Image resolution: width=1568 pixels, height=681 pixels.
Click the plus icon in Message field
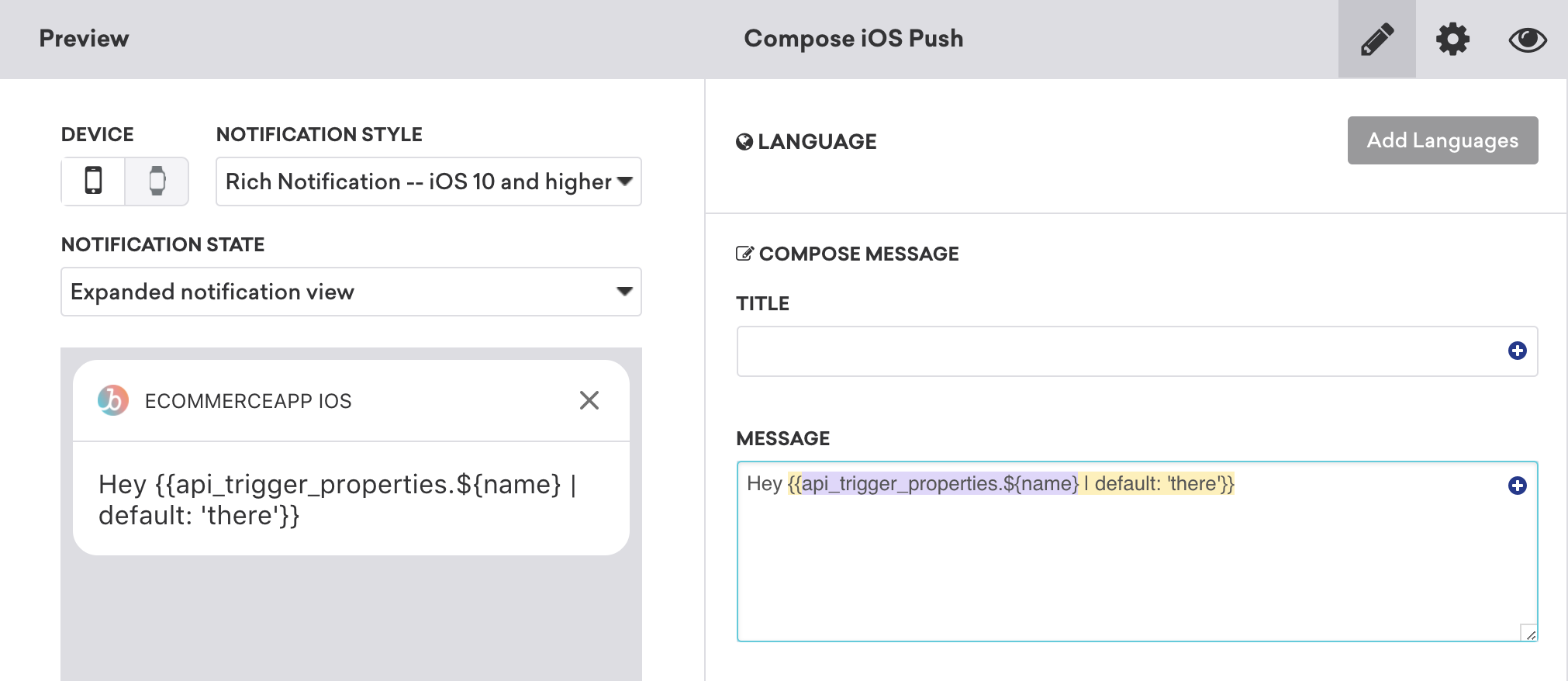coord(1517,486)
